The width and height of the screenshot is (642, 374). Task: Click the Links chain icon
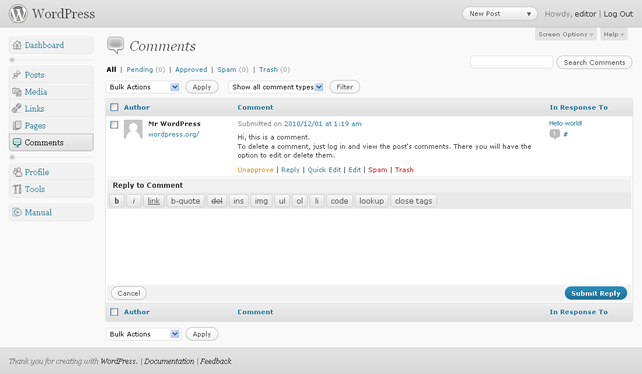(x=17, y=109)
